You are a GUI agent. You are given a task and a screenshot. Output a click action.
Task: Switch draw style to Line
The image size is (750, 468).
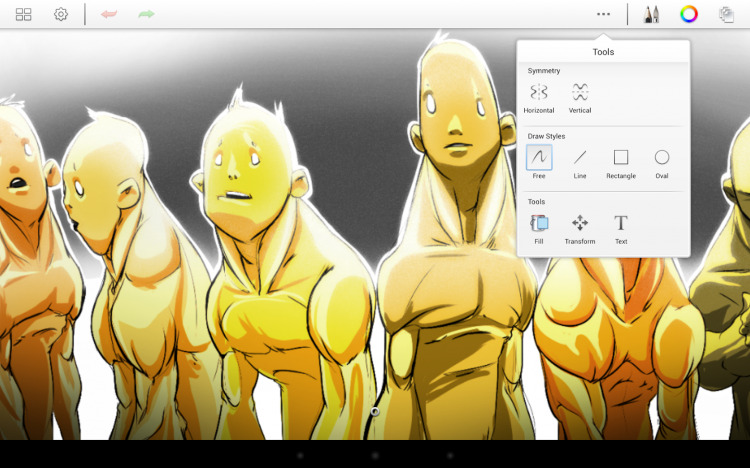coord(580,161)
